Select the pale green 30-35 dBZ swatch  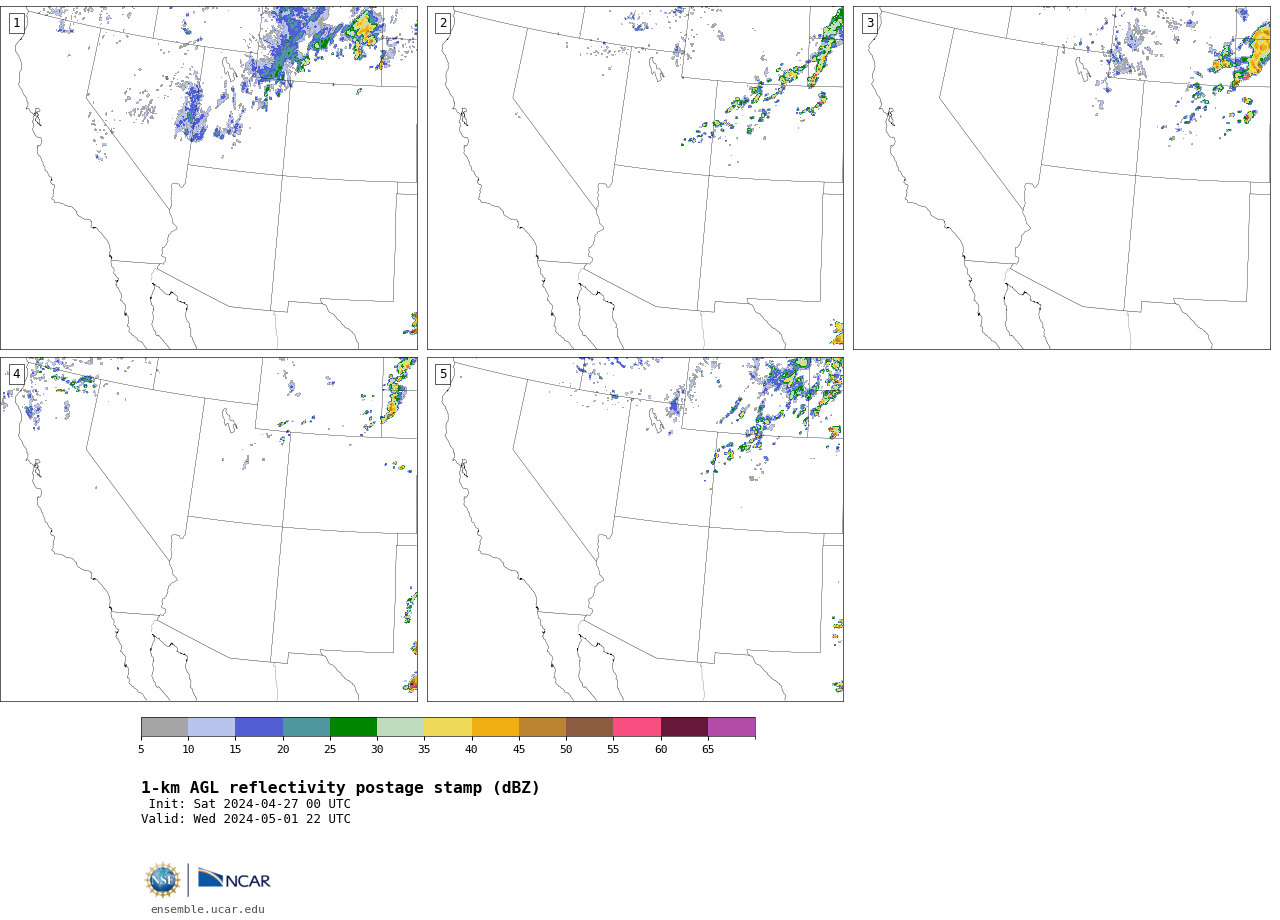(x=400, y=727)
